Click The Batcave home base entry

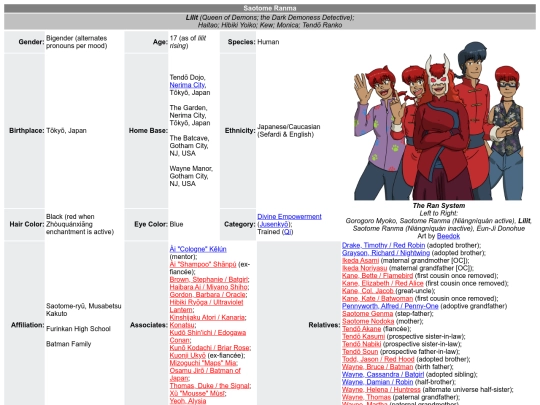tap(189, 145)
